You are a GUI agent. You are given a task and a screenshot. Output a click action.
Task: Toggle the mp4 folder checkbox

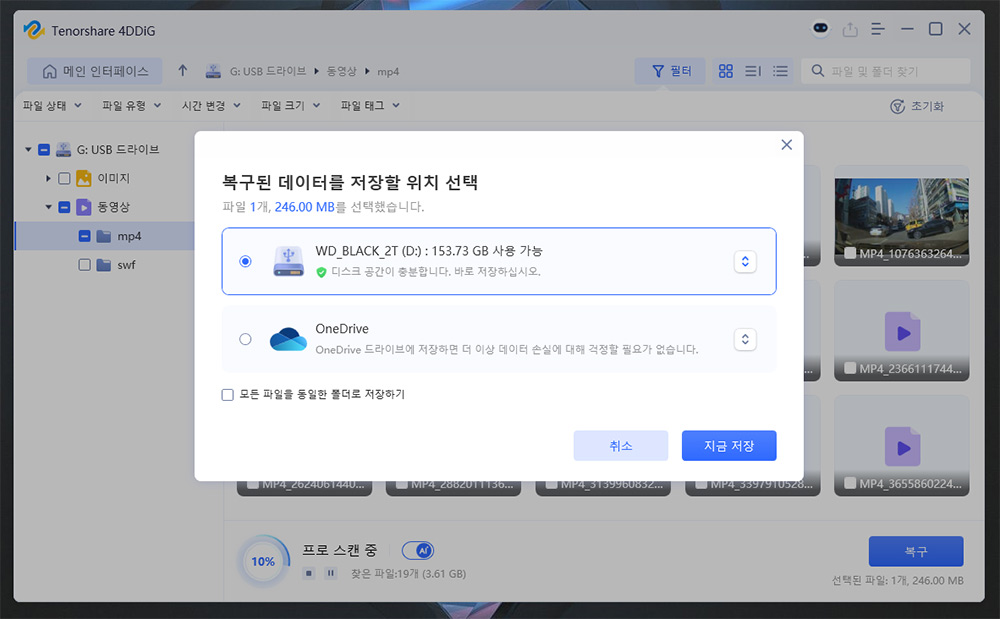click(85, 236)
